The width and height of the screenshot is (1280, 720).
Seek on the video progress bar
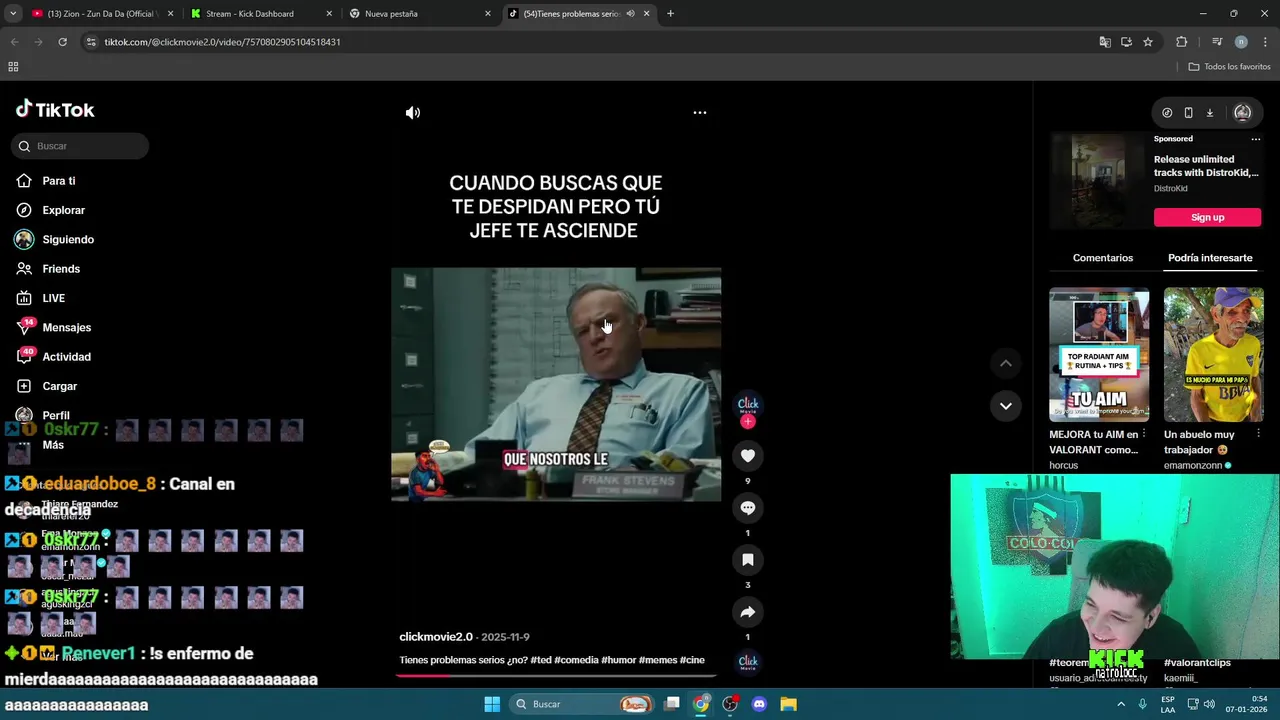pyautogui.click(x=556, y=675)
